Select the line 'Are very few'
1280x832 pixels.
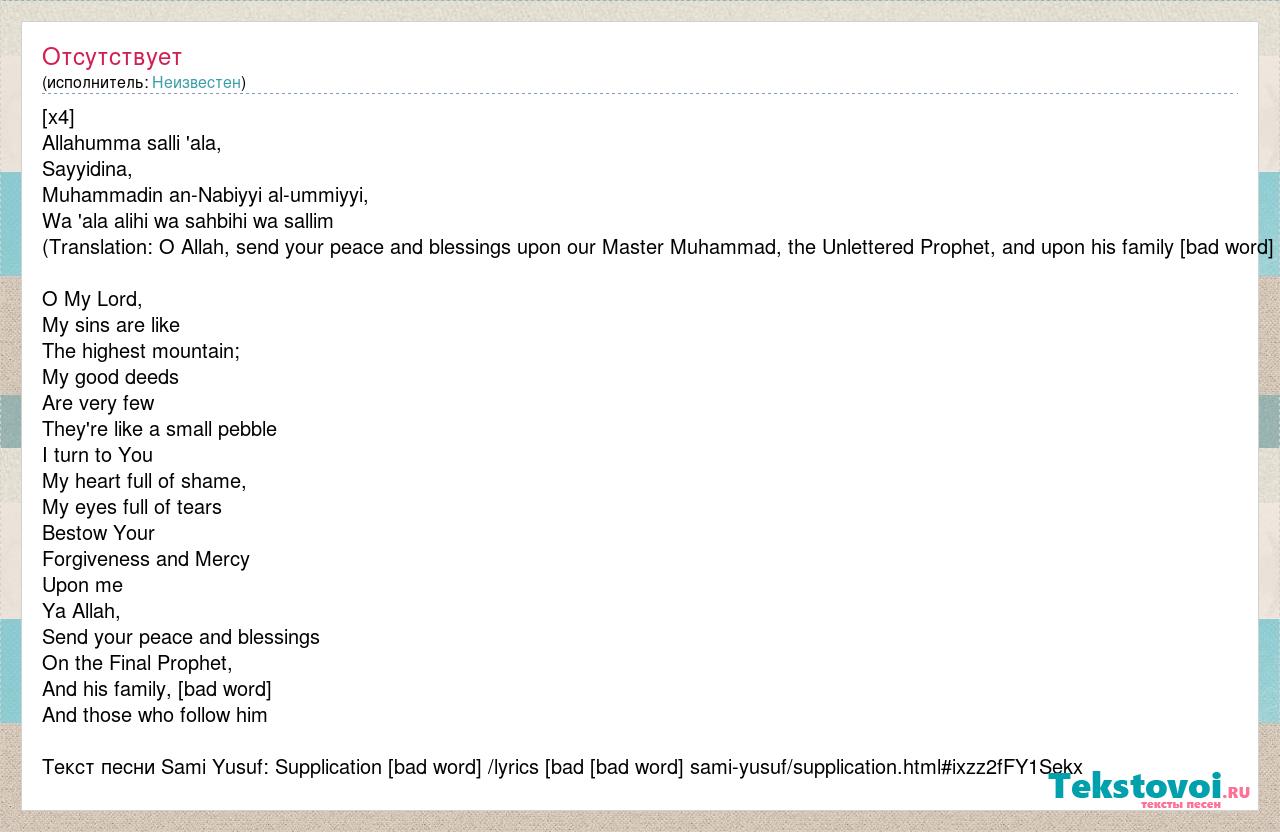point(98,403)
